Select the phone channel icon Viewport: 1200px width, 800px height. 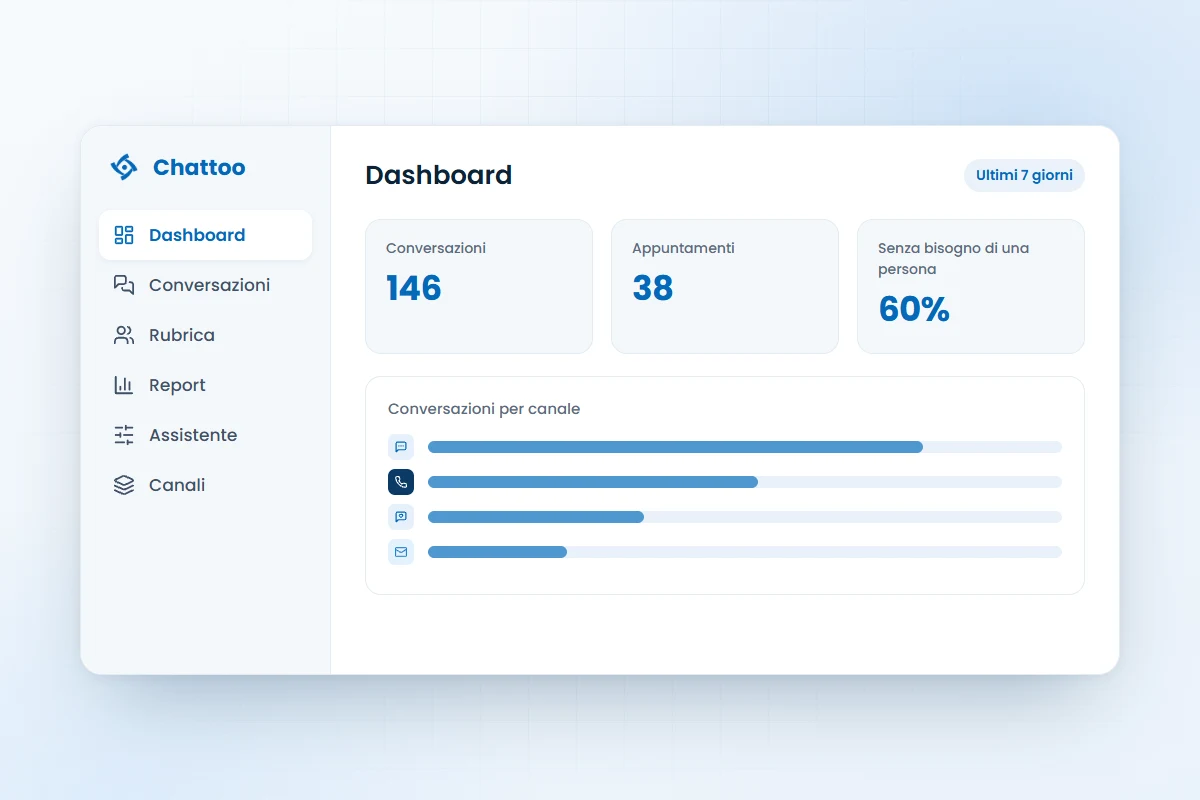[401, 482]
